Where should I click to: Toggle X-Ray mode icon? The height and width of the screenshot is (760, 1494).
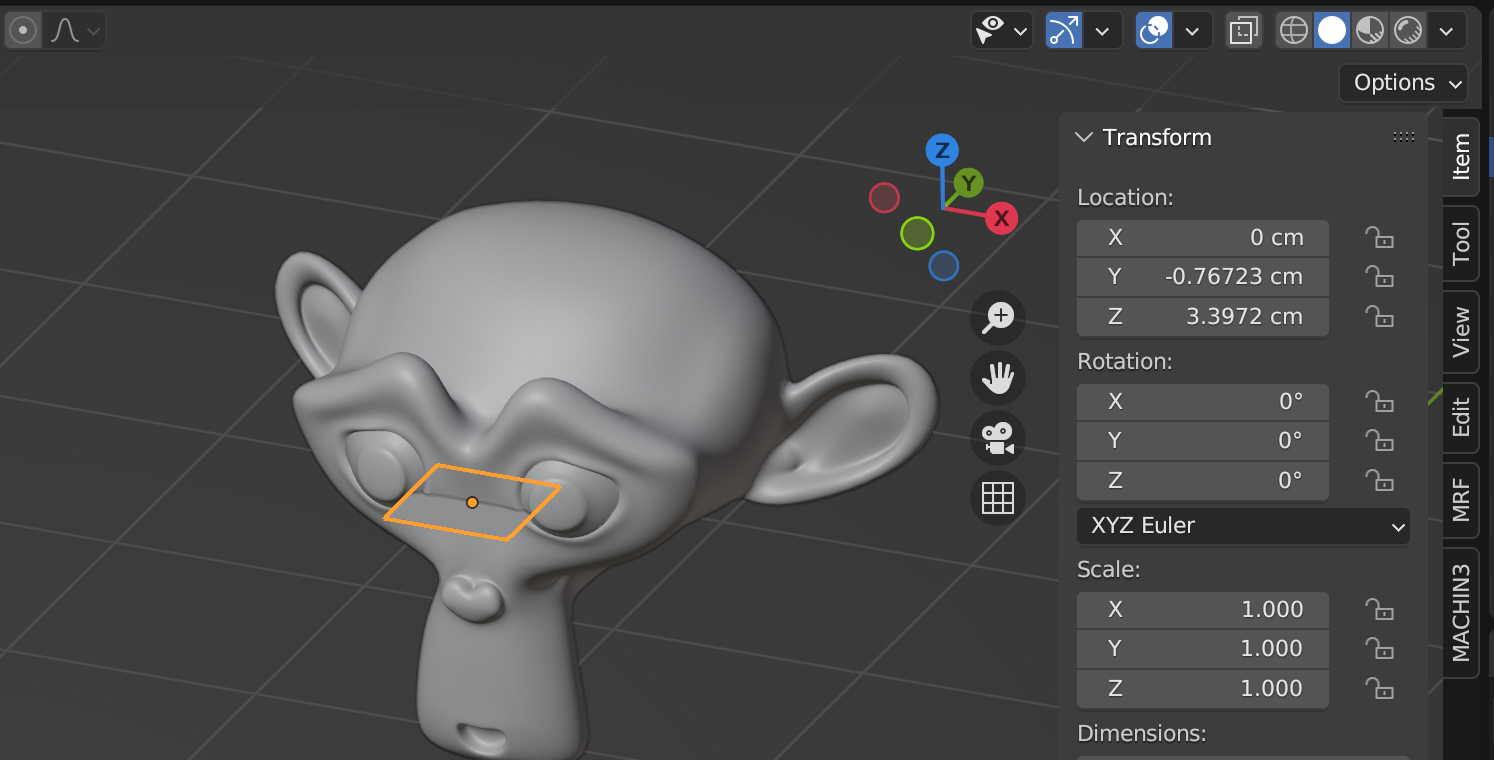pos(1244,31)
